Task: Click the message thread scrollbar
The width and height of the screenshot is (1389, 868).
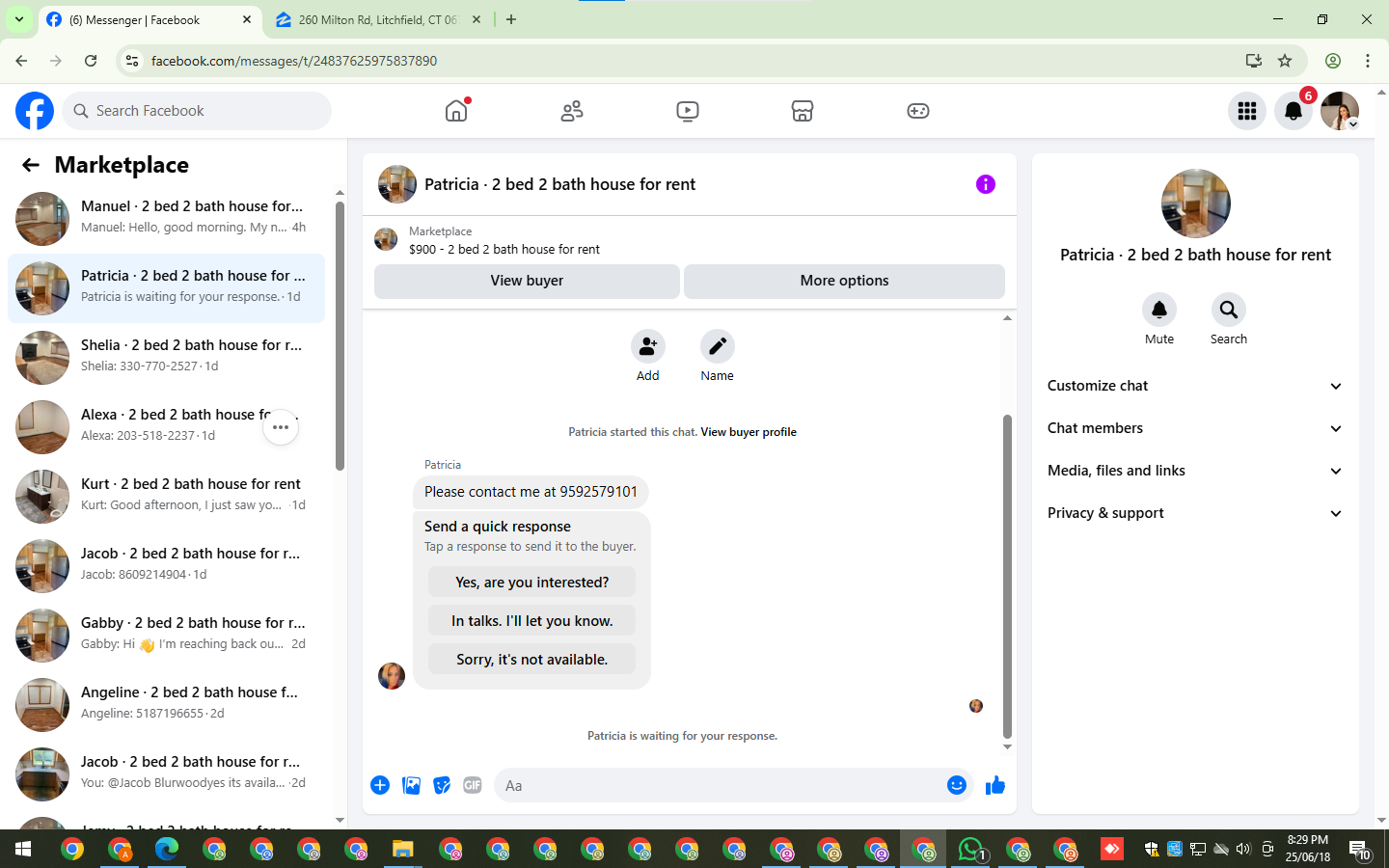Action: [1007, 576]
